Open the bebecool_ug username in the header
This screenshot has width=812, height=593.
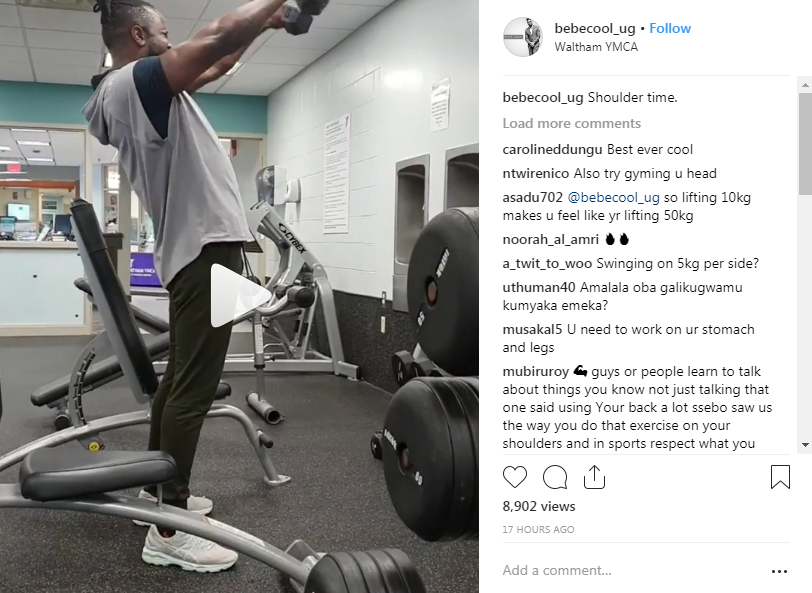click(594, 28)
